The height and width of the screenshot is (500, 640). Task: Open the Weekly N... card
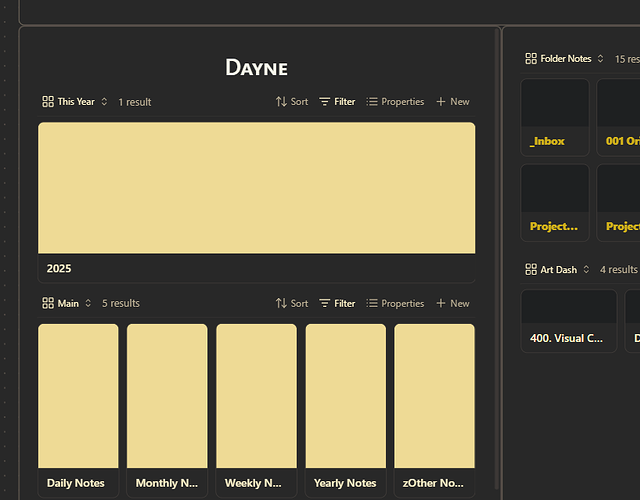pos(256,410)
